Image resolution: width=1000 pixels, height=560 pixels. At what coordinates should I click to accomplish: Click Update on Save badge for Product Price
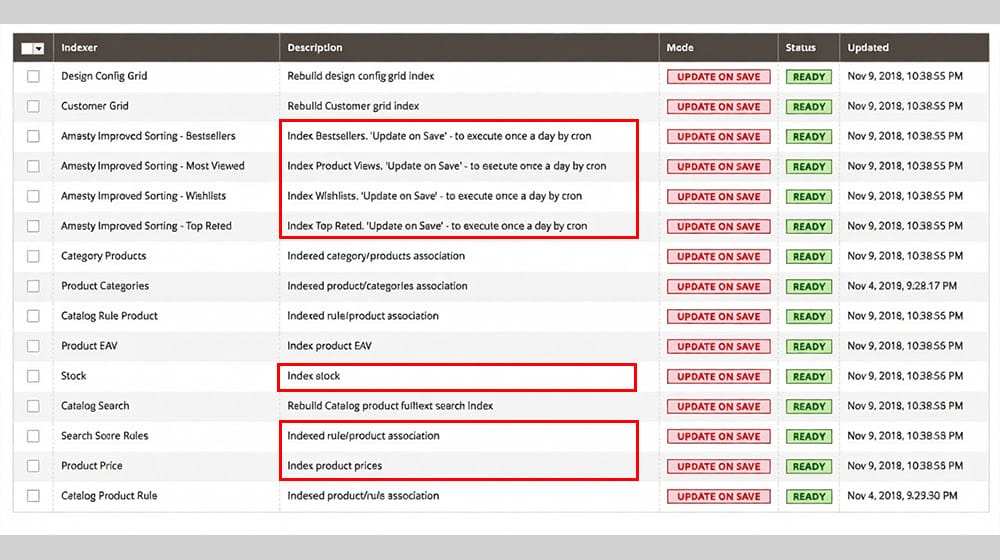pos(719,466)
